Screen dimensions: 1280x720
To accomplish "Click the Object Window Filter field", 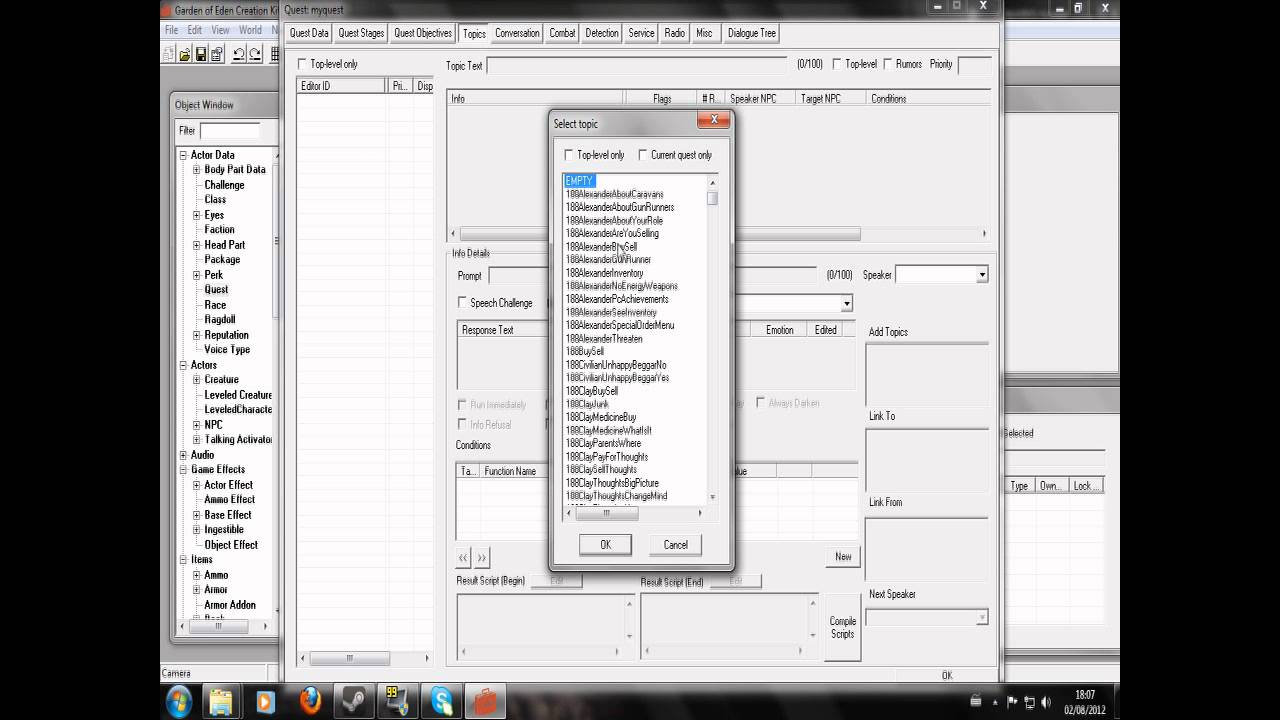I will point(230,131).
